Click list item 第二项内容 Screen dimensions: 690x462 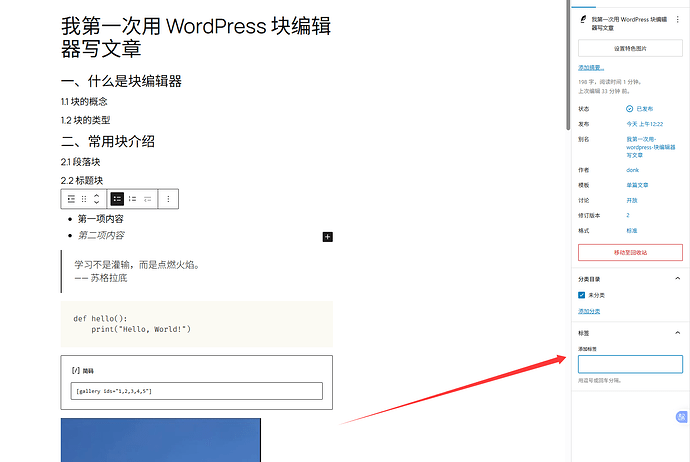(x=101, y=235)
